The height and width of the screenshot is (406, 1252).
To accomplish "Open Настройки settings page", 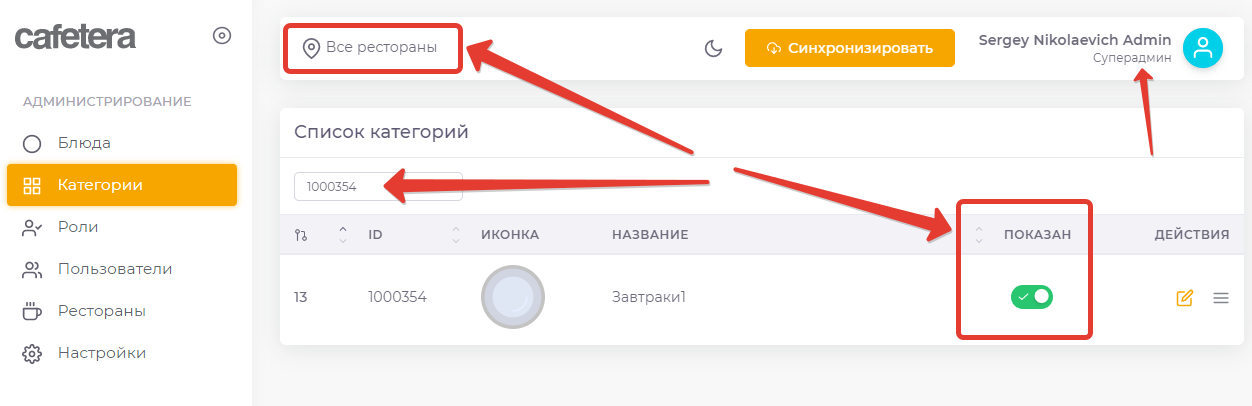I will point(102,353).
